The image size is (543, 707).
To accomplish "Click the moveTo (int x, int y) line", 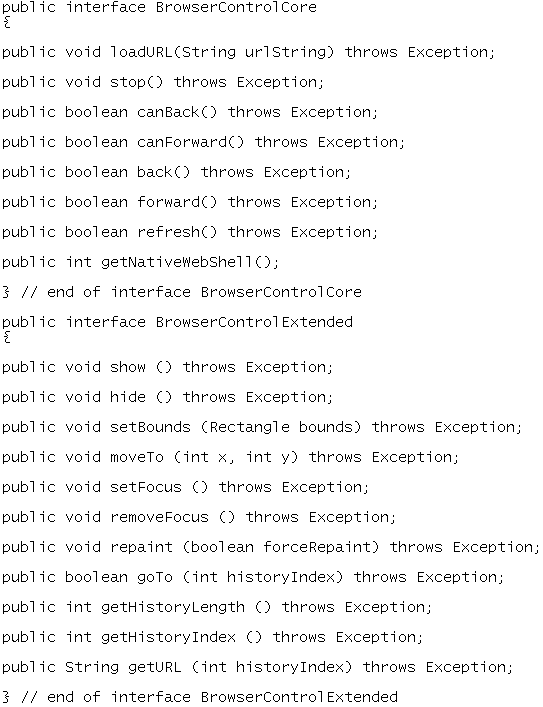I will pos(230,458).
